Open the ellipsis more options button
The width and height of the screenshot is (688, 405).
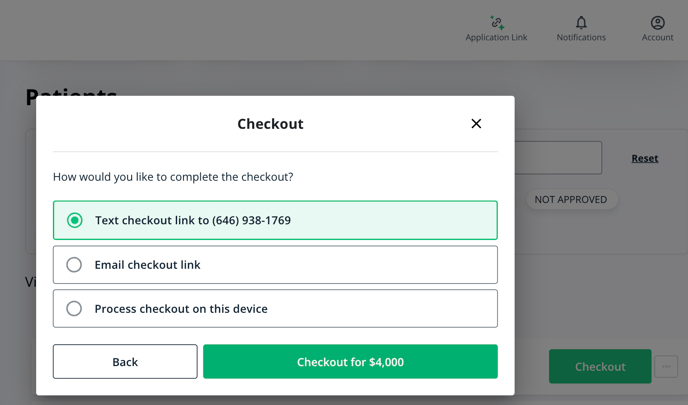(x=666, y=367)
